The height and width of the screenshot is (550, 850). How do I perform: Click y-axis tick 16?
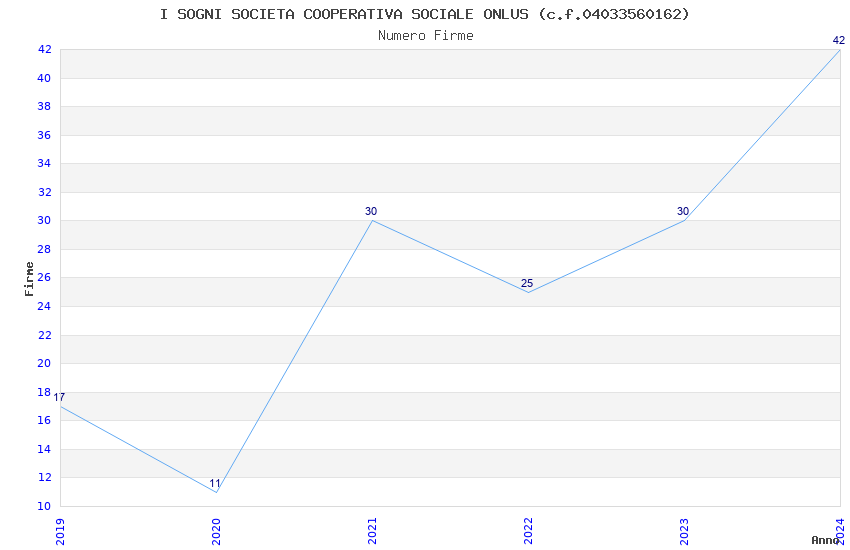point(44,420)
